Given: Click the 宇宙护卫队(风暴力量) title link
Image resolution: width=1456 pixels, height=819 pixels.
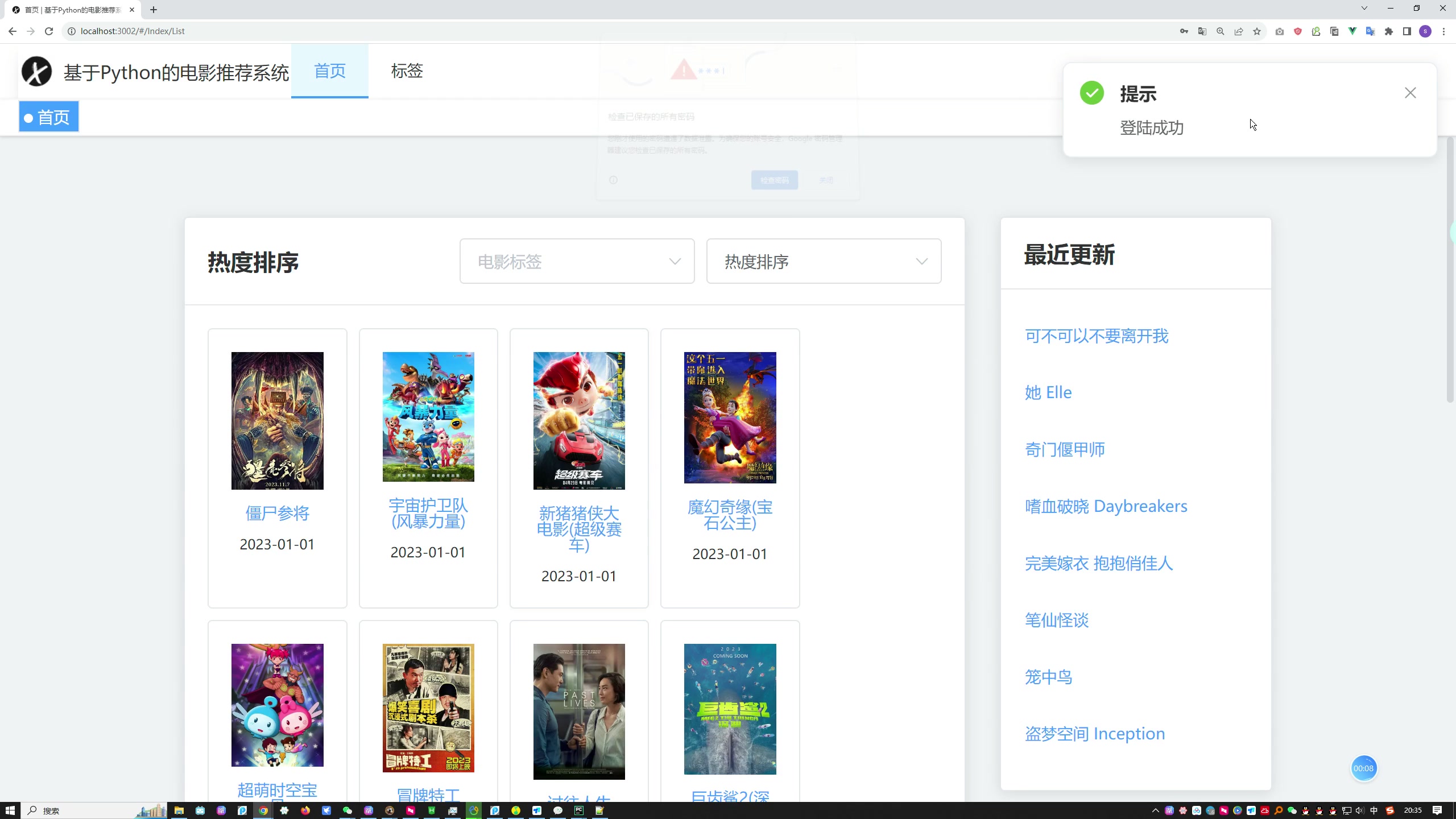Looking at the screenshot, I should [428, 513].
